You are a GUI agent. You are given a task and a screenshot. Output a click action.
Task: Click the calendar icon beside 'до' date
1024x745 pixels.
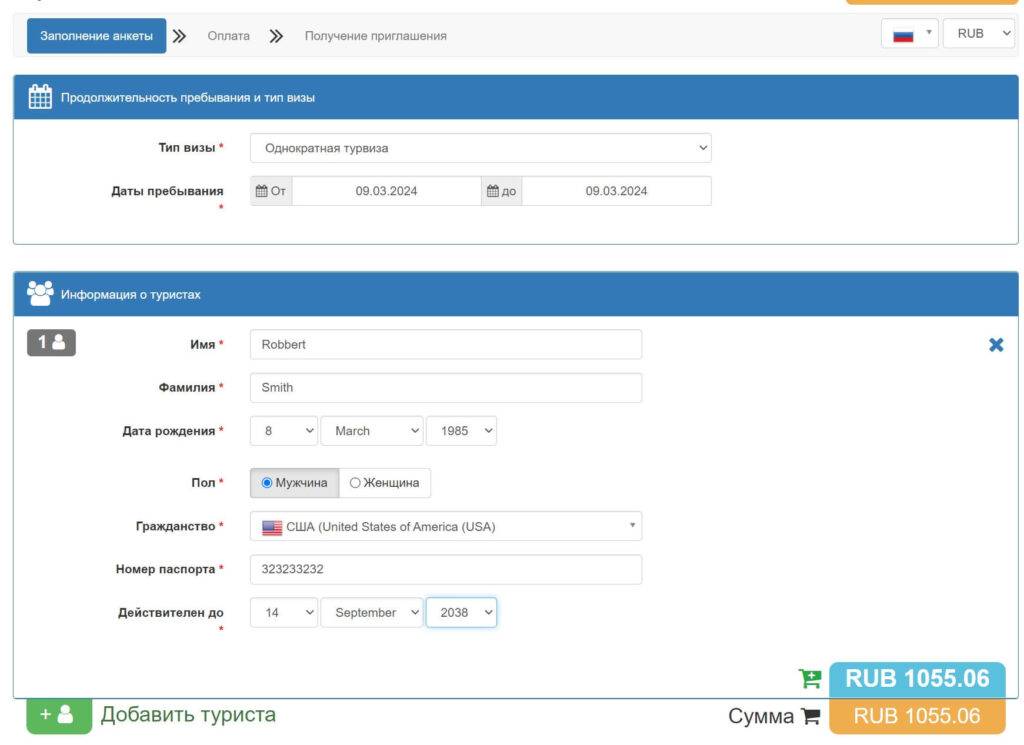492,191
